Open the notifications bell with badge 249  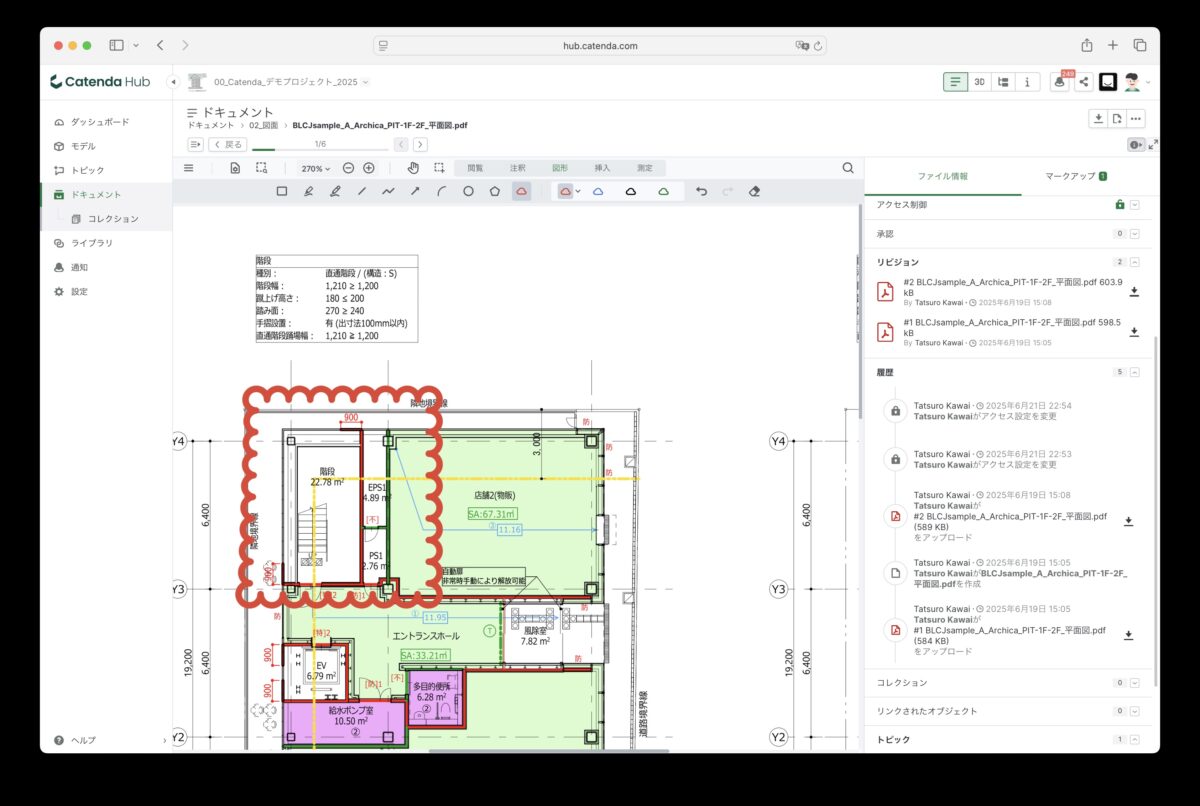tap(1060, 82)
